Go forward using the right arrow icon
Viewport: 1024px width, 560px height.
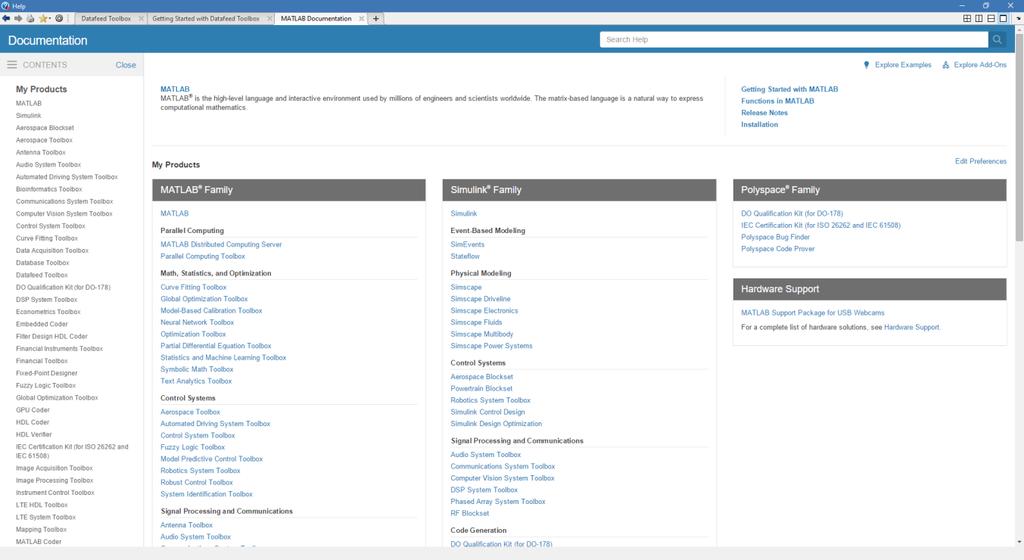[x=18, y=18]
